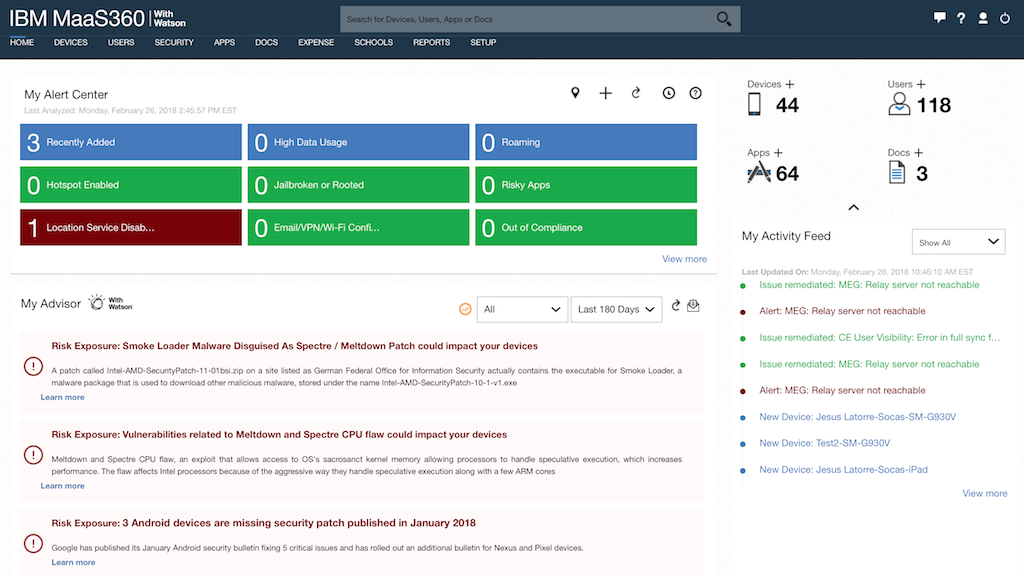Image resolution: width=1024 pixels, height=576 pixels.
Task: Open the Last 180 Days dropdown
Action: tap(616, 310)
